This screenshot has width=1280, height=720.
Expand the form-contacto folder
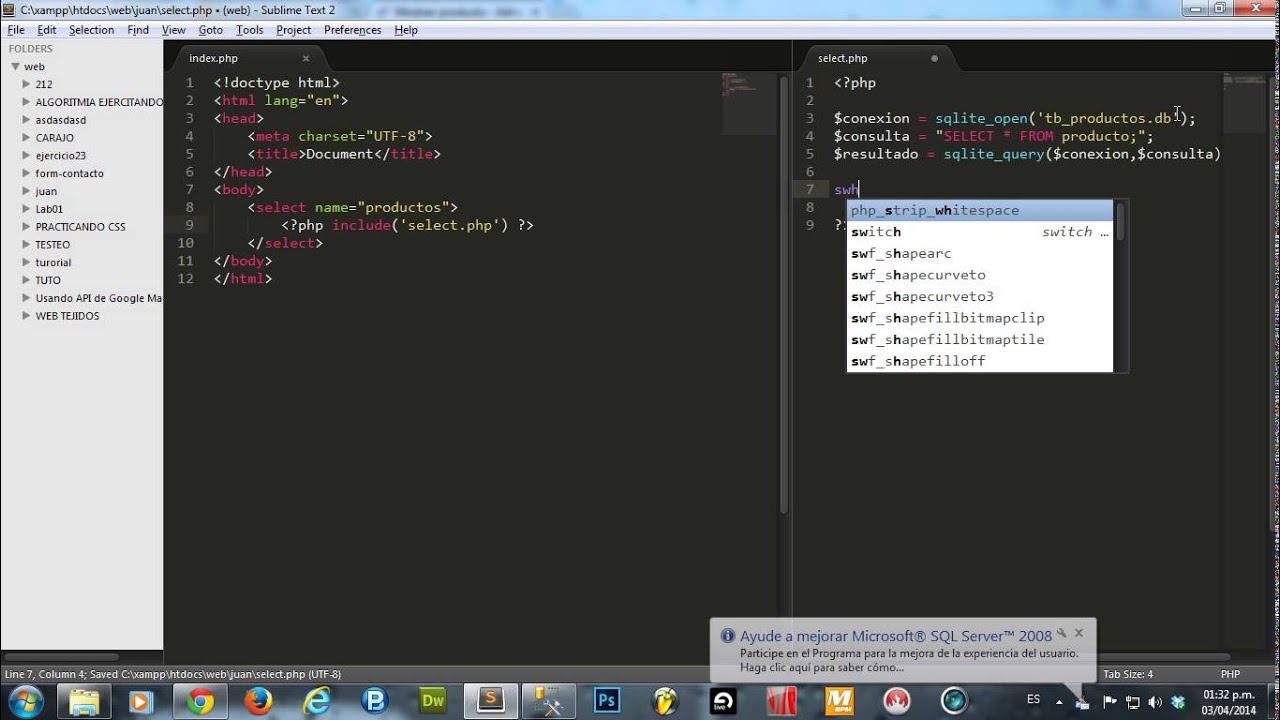[26, 173]
